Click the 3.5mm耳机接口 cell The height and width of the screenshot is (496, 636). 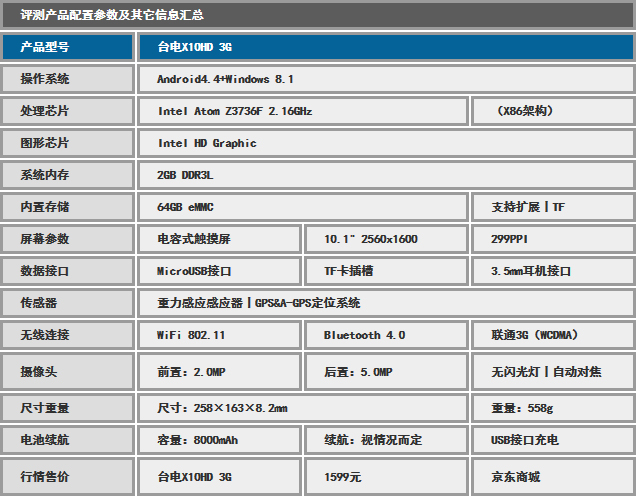pos(553,271)
